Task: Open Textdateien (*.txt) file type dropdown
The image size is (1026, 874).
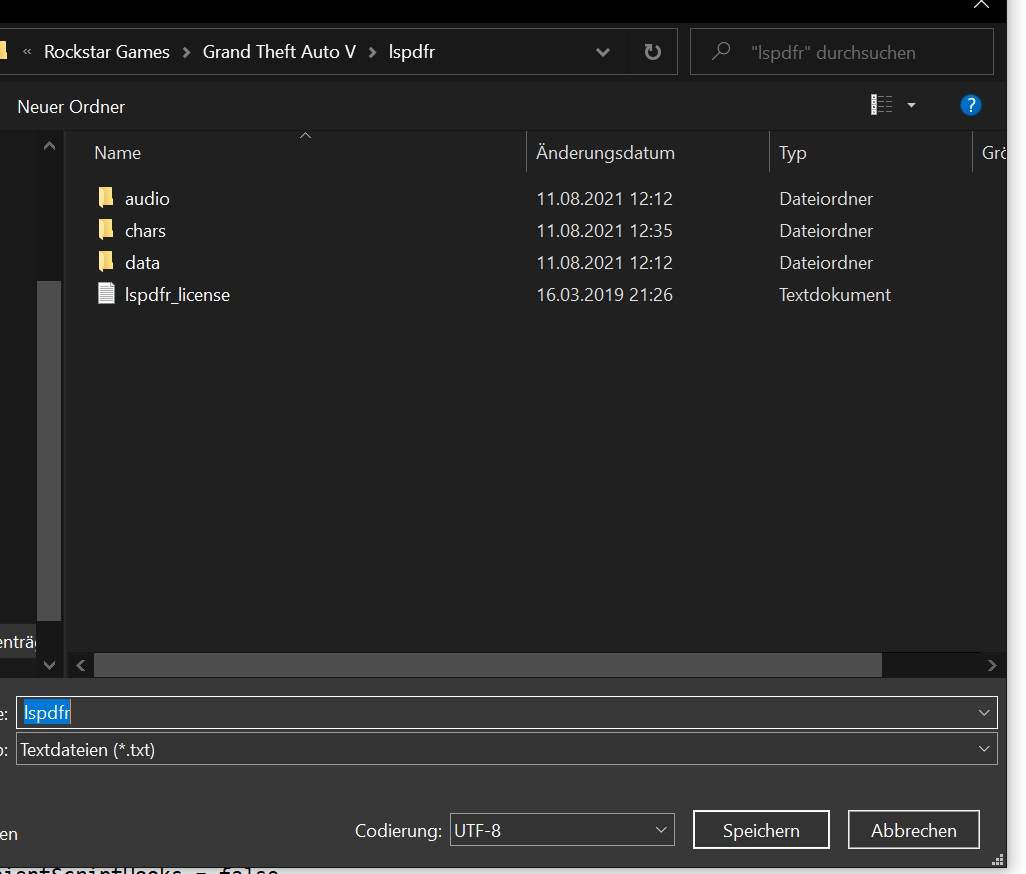Action: 506,749
